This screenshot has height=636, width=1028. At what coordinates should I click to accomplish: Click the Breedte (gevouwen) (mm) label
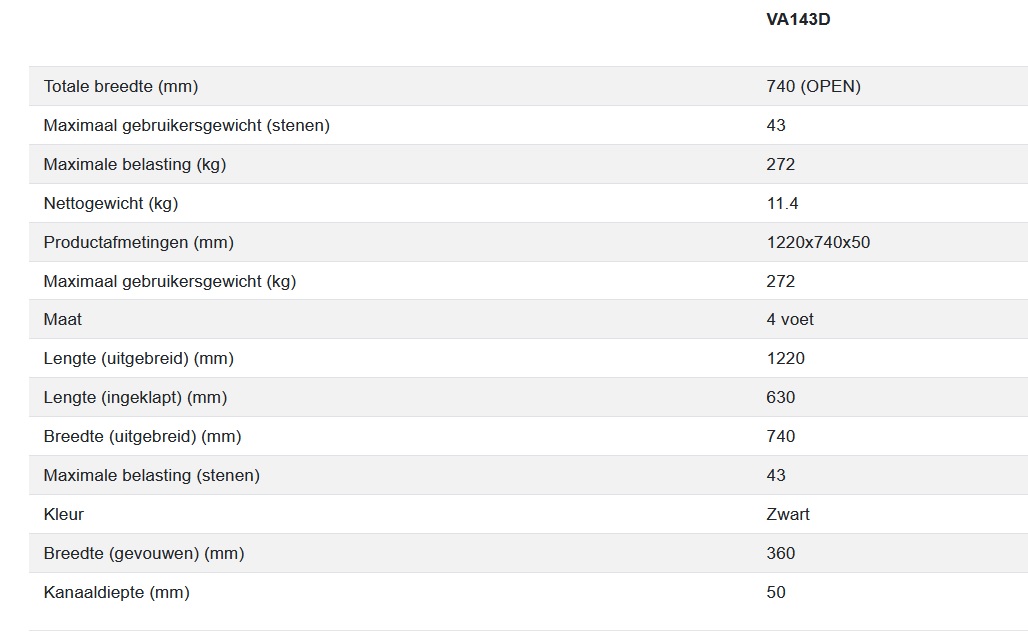144,553
